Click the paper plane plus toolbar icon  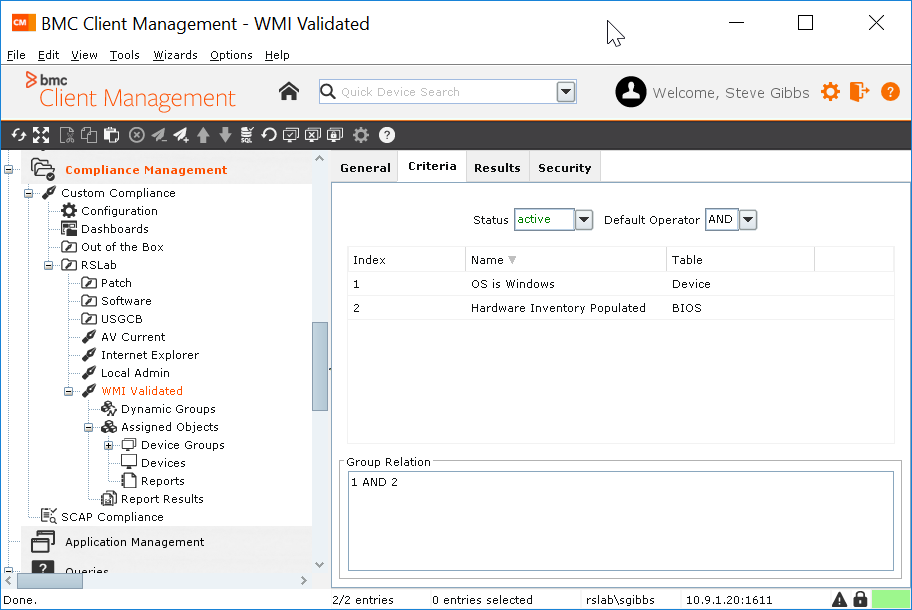181,135
